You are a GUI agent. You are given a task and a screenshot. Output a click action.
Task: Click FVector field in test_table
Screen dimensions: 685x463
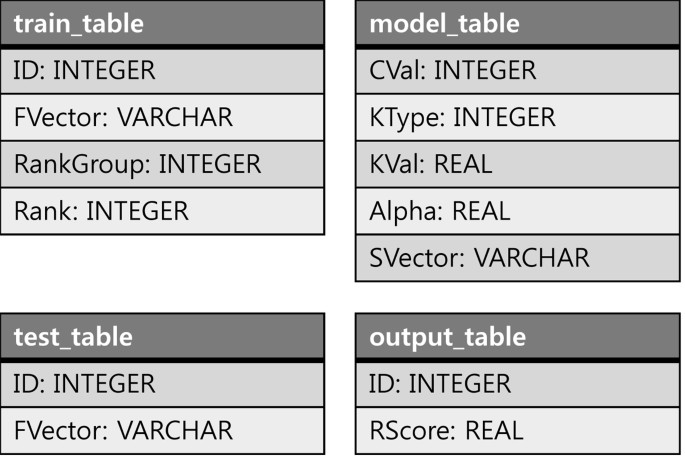click(162, 431)
